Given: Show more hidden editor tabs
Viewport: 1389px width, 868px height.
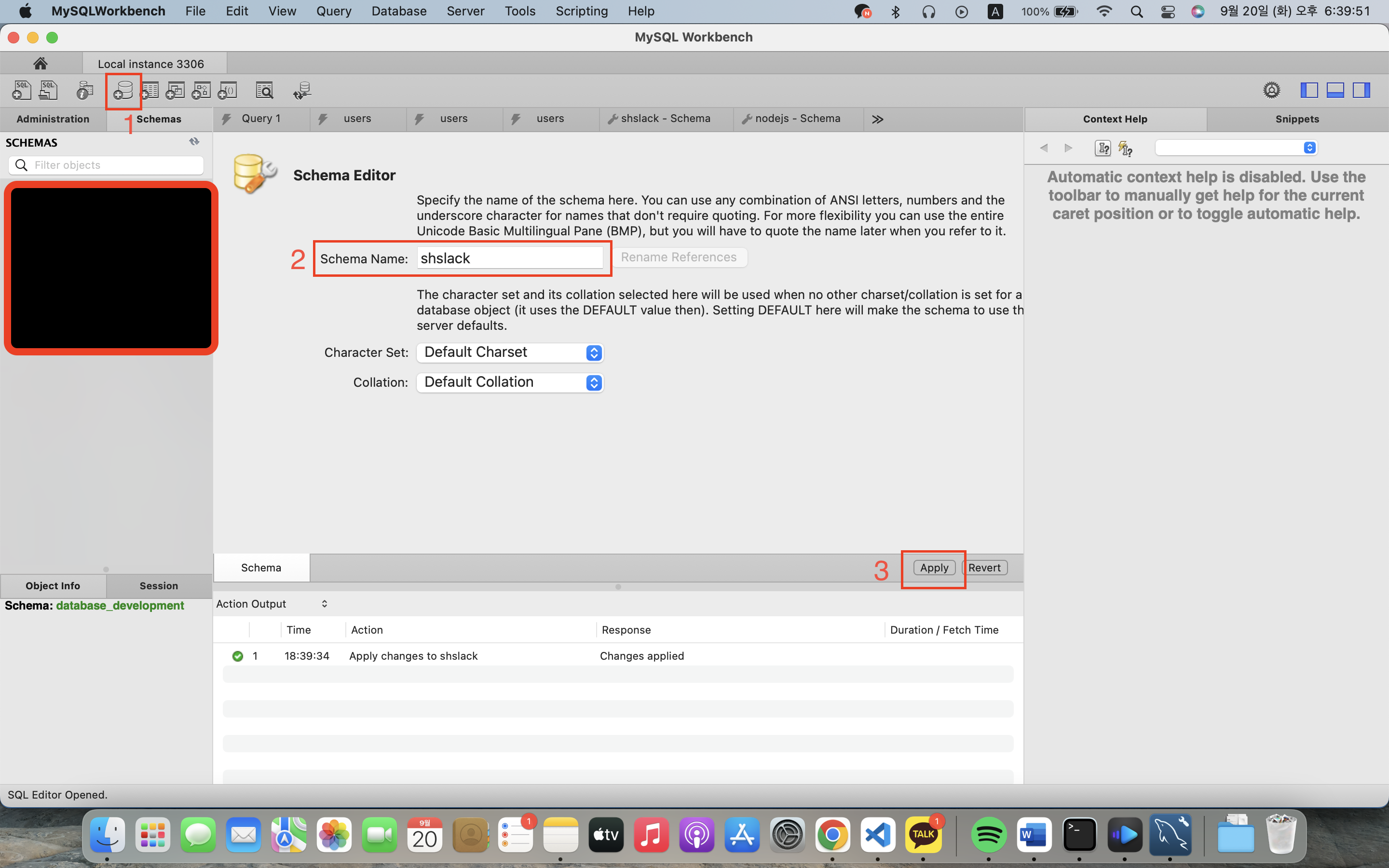Looking at the screenshot, I should tap(878, 119).
